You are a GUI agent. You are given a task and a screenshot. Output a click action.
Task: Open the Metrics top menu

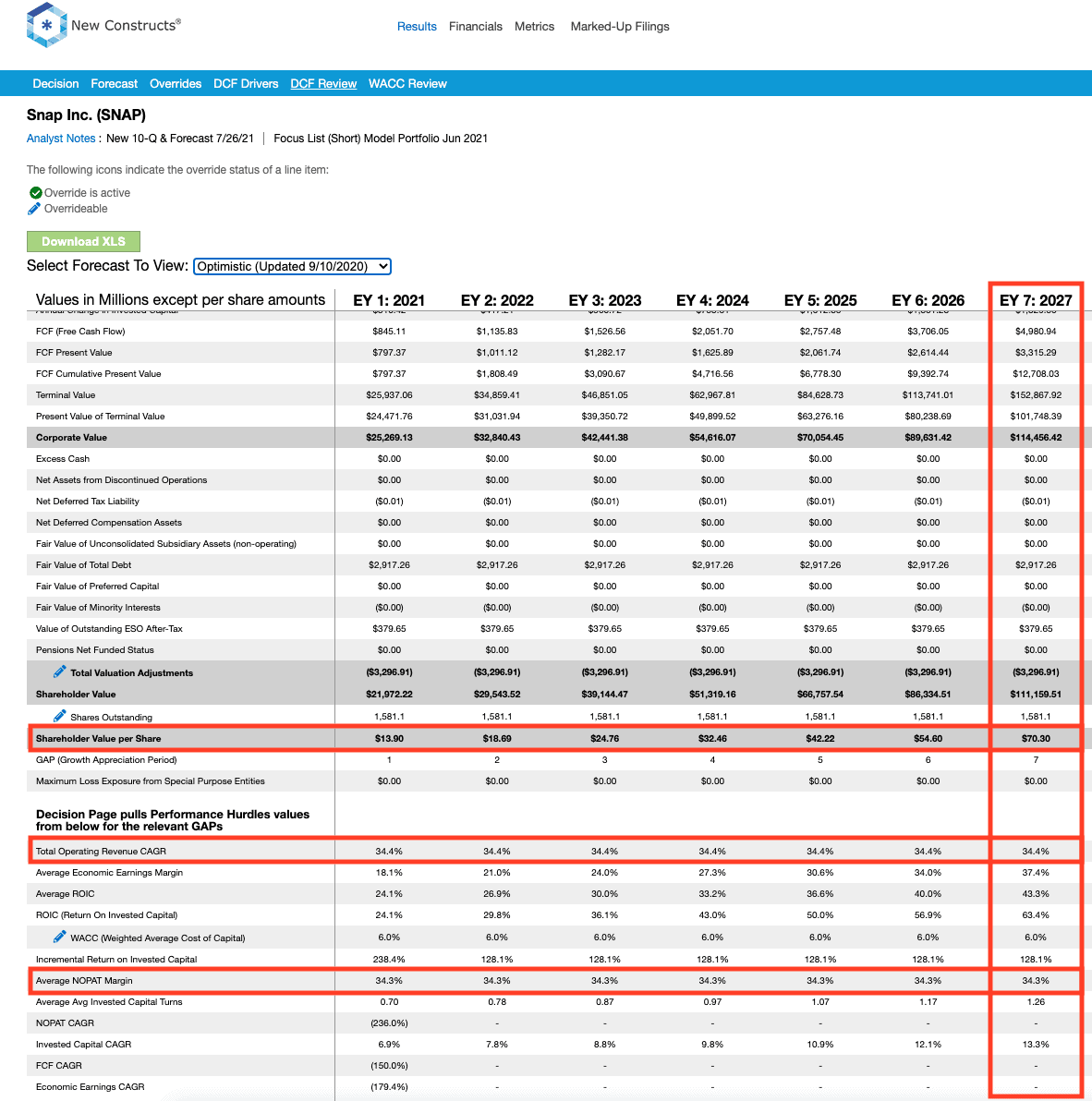[534, 27]
